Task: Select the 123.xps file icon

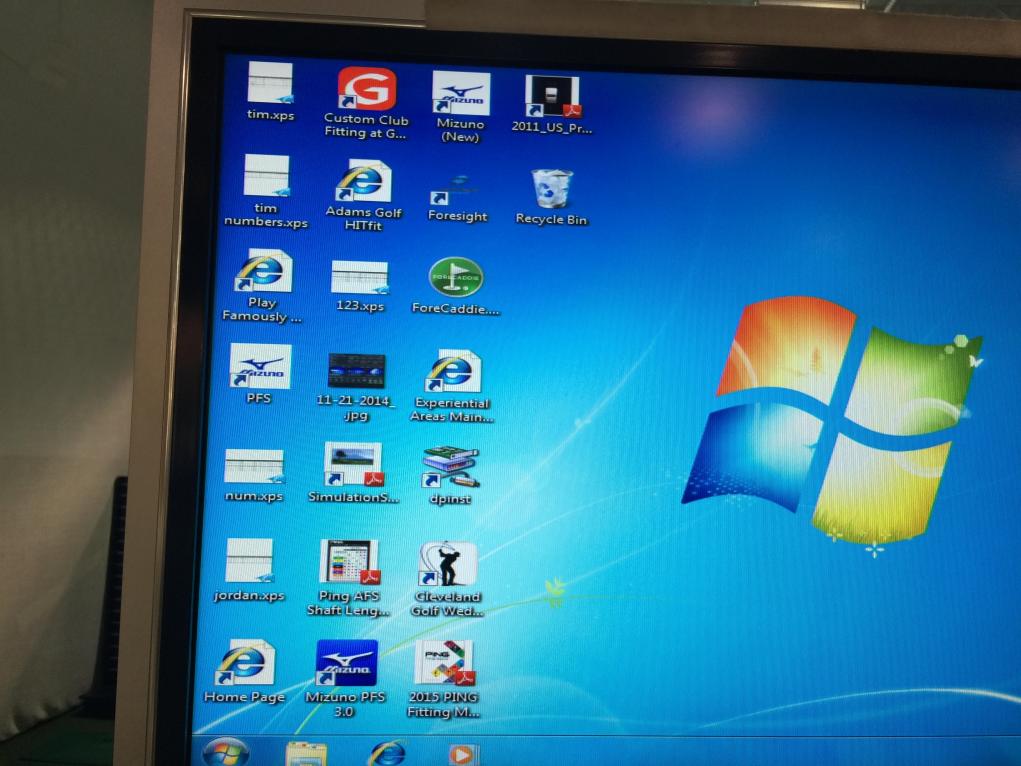Action: click(359, 277)
